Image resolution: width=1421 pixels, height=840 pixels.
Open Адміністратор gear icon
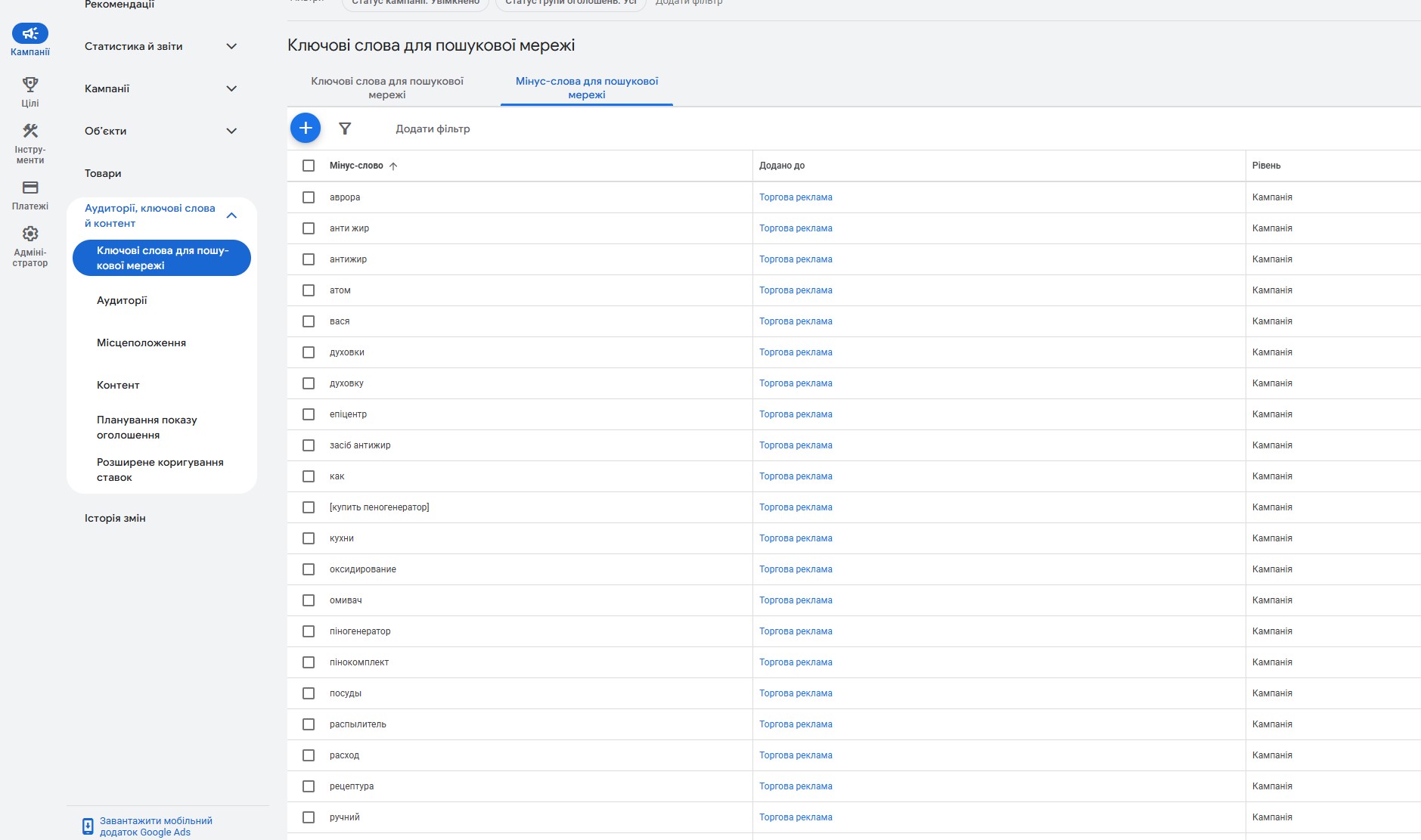point(30,234)
